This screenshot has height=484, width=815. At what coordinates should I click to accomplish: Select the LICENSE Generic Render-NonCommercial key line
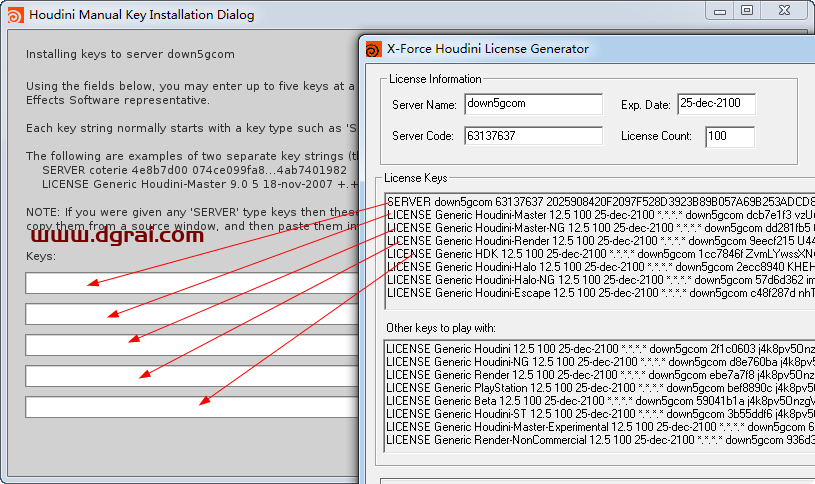[x=600, y=440]
